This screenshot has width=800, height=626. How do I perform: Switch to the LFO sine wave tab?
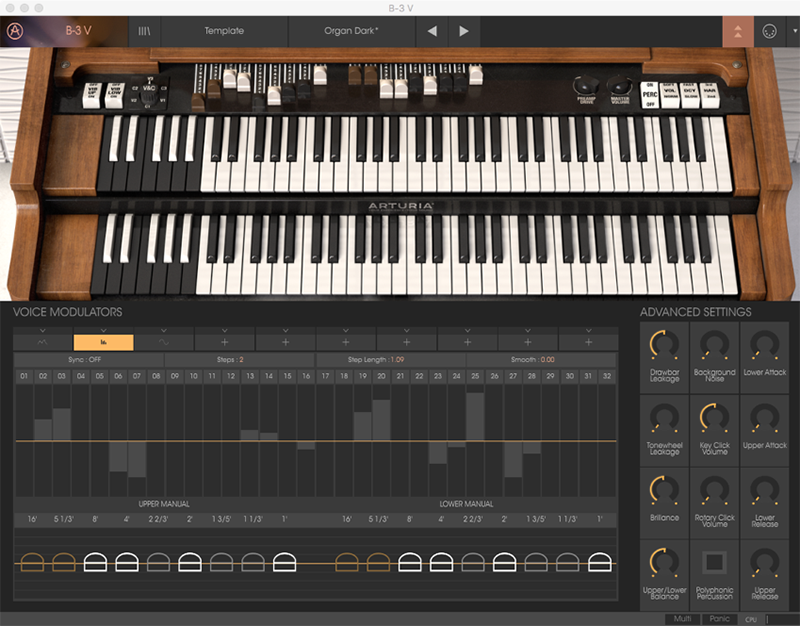(x=164, y=342)
